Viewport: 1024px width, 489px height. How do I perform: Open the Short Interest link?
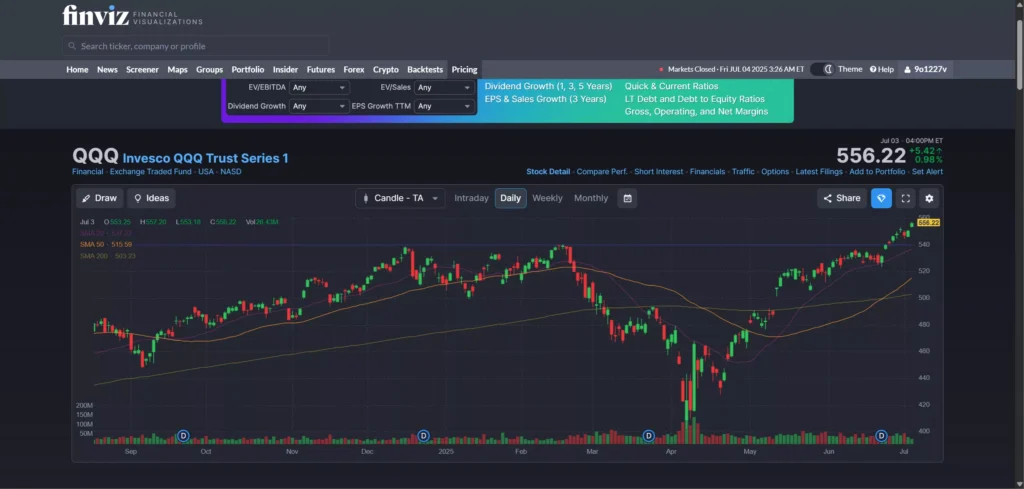tap(659, 172)
